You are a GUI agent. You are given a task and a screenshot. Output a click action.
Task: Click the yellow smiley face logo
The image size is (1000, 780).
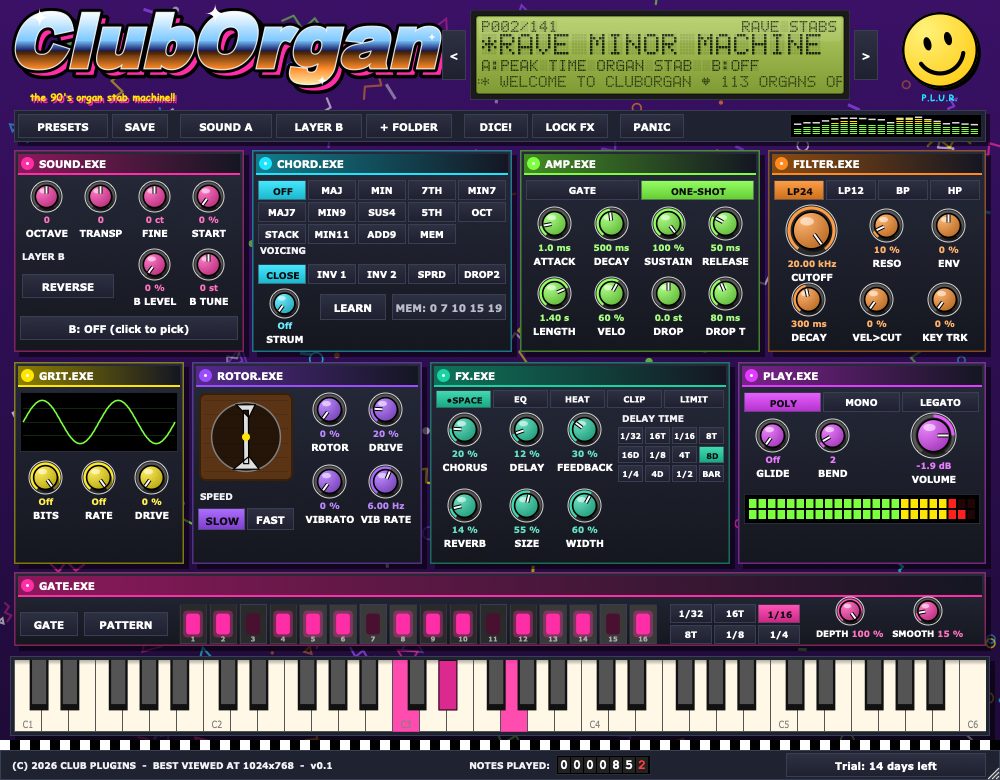[940, 51]
